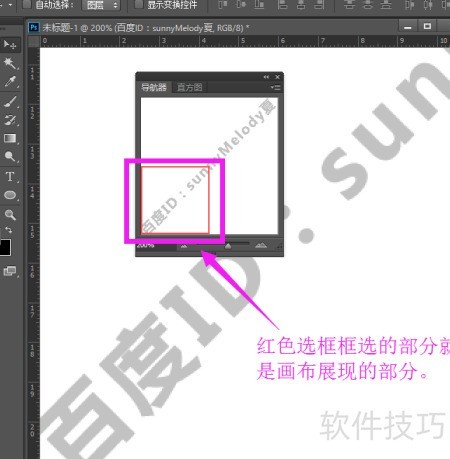The image size is (450, 459).
Task: Swap foreground and background colors
Action: click(x=8, y=230)
